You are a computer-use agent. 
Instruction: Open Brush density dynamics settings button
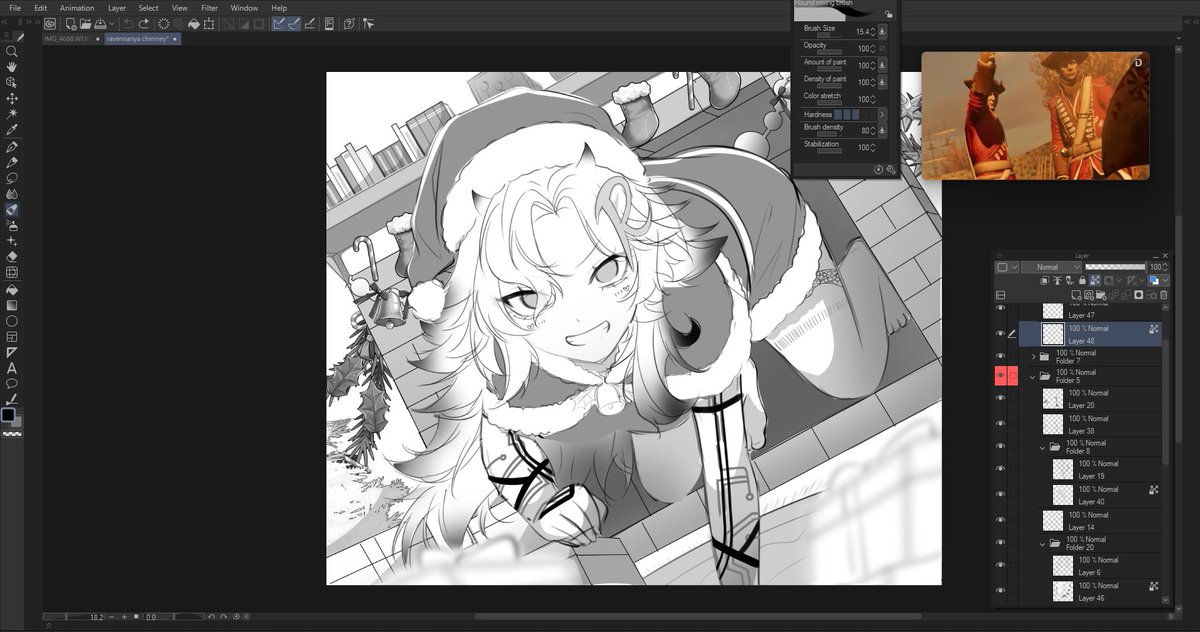click(882, 130)
